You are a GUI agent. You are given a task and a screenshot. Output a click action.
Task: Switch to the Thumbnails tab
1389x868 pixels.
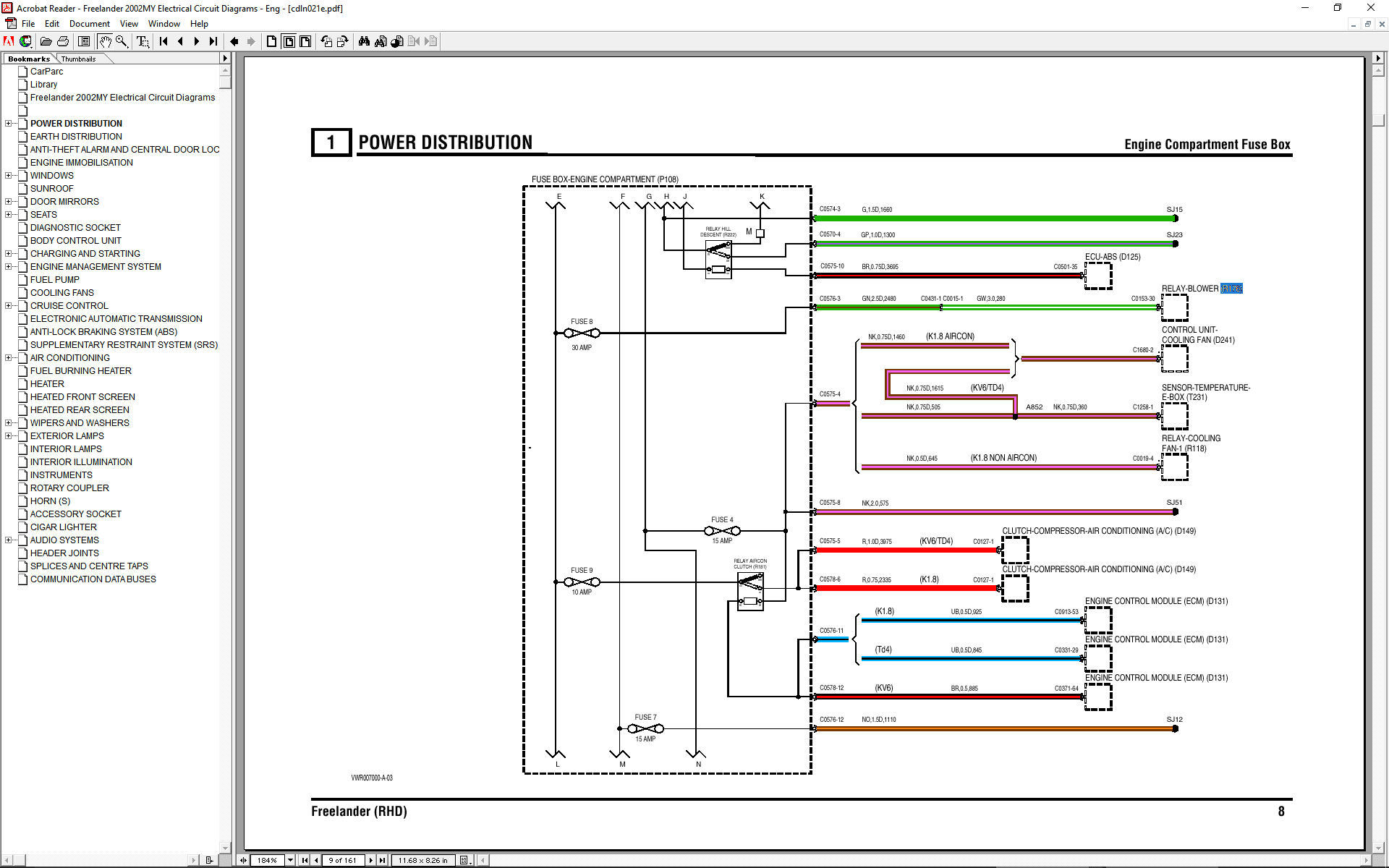click(79, 59)
